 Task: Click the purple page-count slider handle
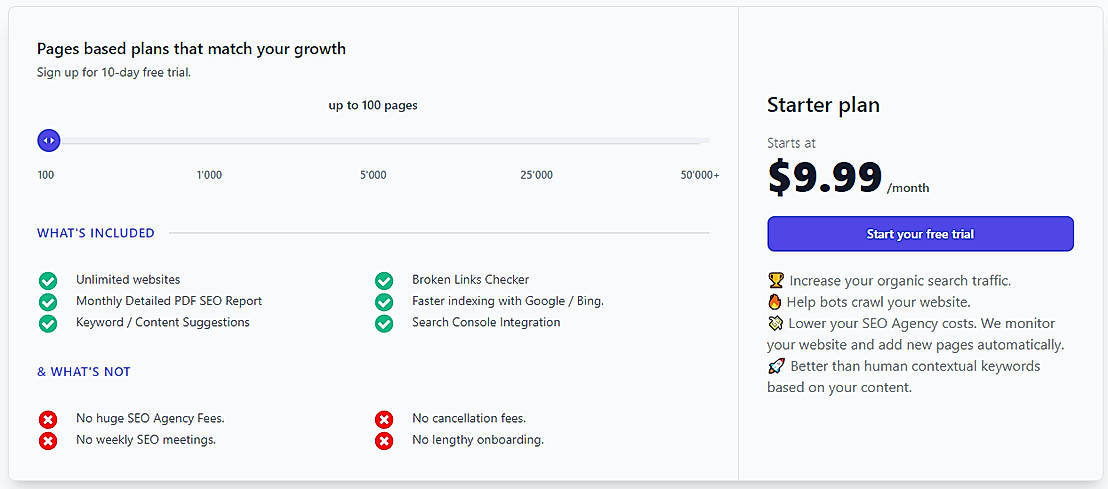coord(49,141)
